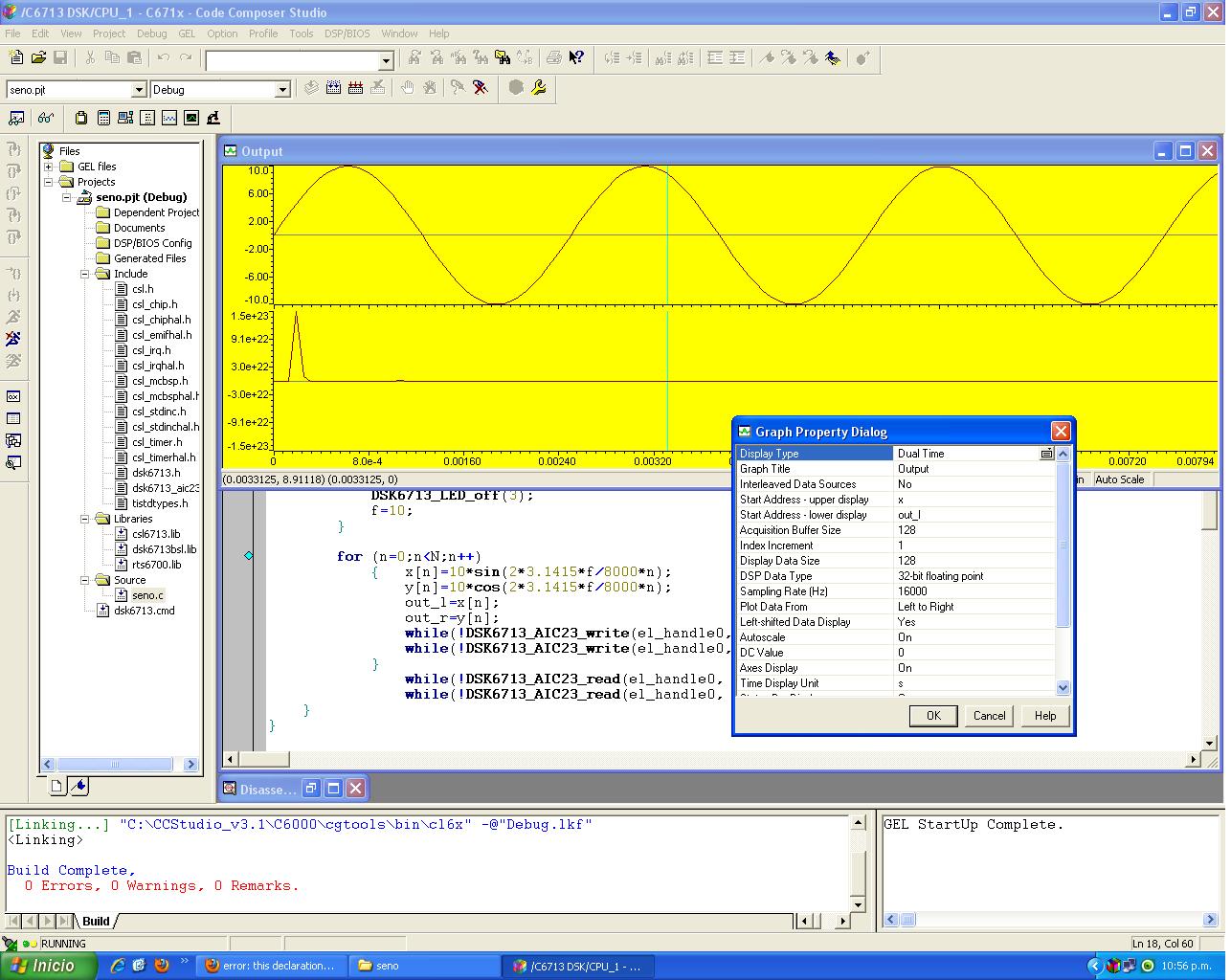Click project tree horizontal scrollbar thumb
This screenshot has width=1231, height=980.
click(115, 764)
